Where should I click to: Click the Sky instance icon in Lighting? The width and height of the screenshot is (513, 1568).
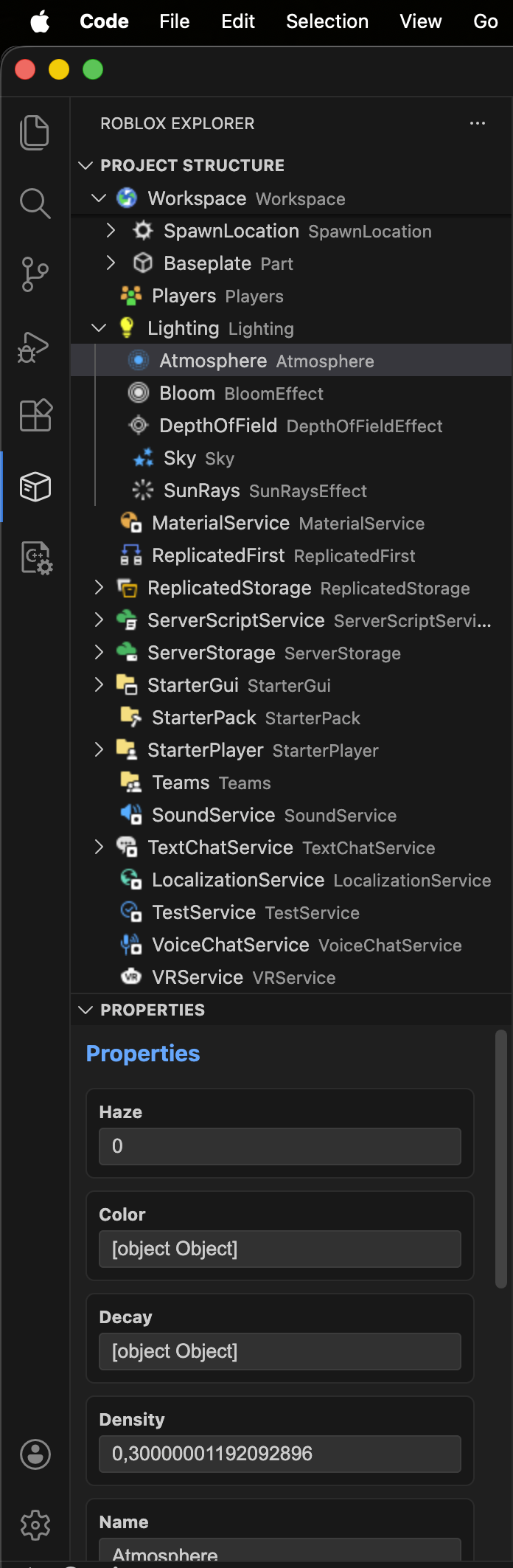(x=142, y=458)
